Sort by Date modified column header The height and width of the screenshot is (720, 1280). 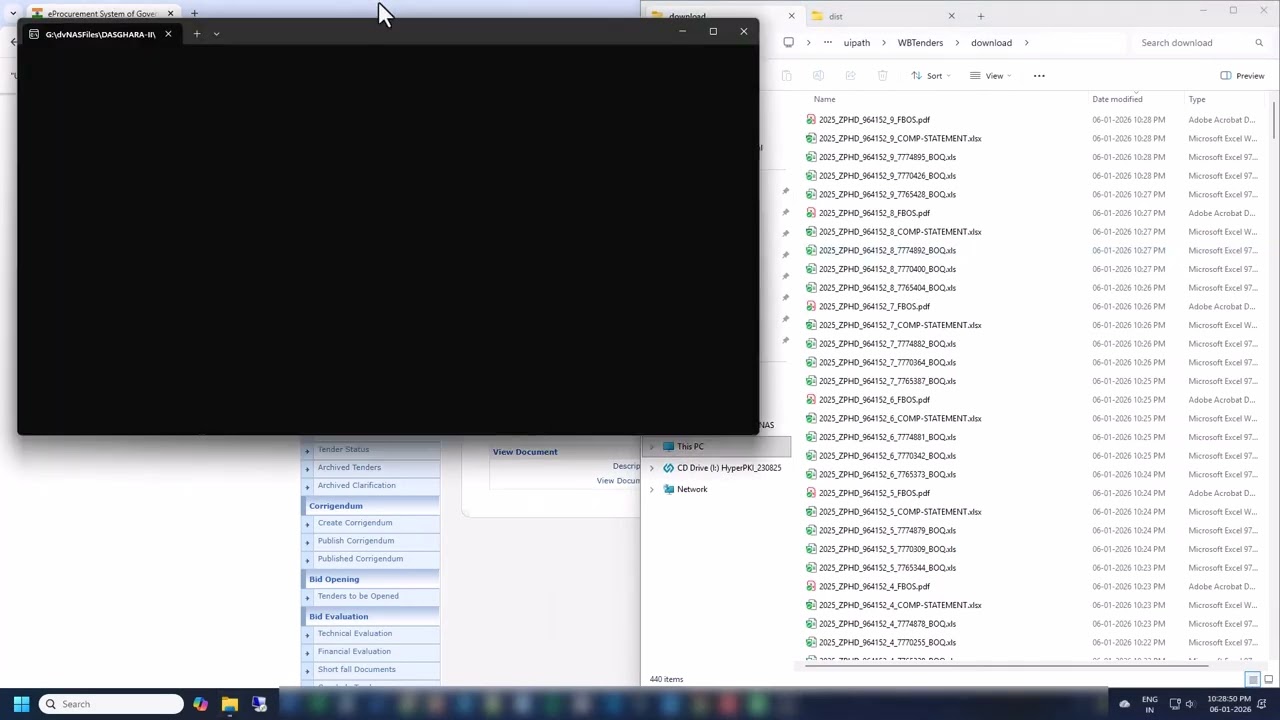[x=1117, y=99]
